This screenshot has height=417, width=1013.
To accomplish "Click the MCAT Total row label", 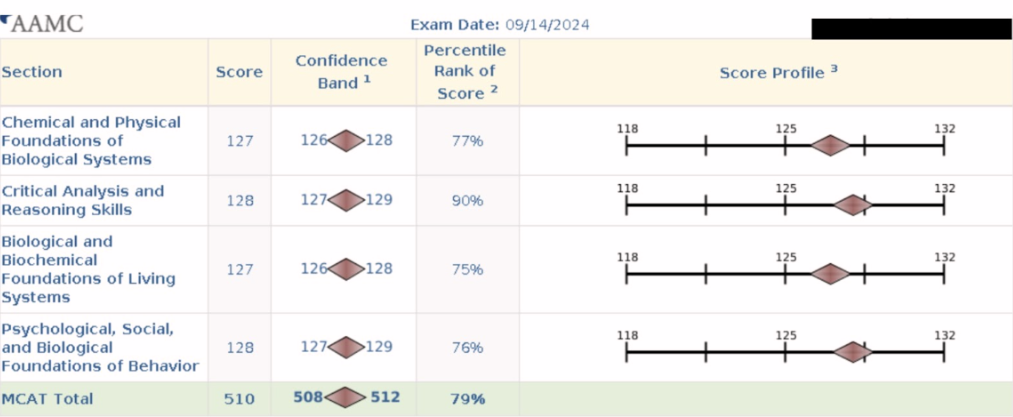I will [47, 398].
